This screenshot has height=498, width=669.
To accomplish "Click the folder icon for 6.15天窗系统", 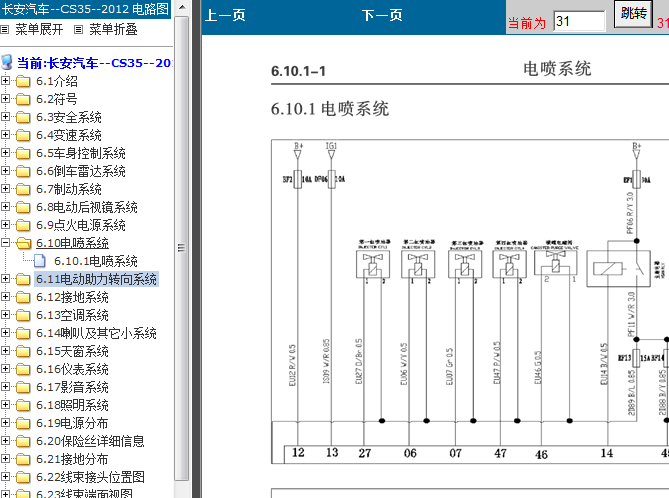I will (23, 351).
